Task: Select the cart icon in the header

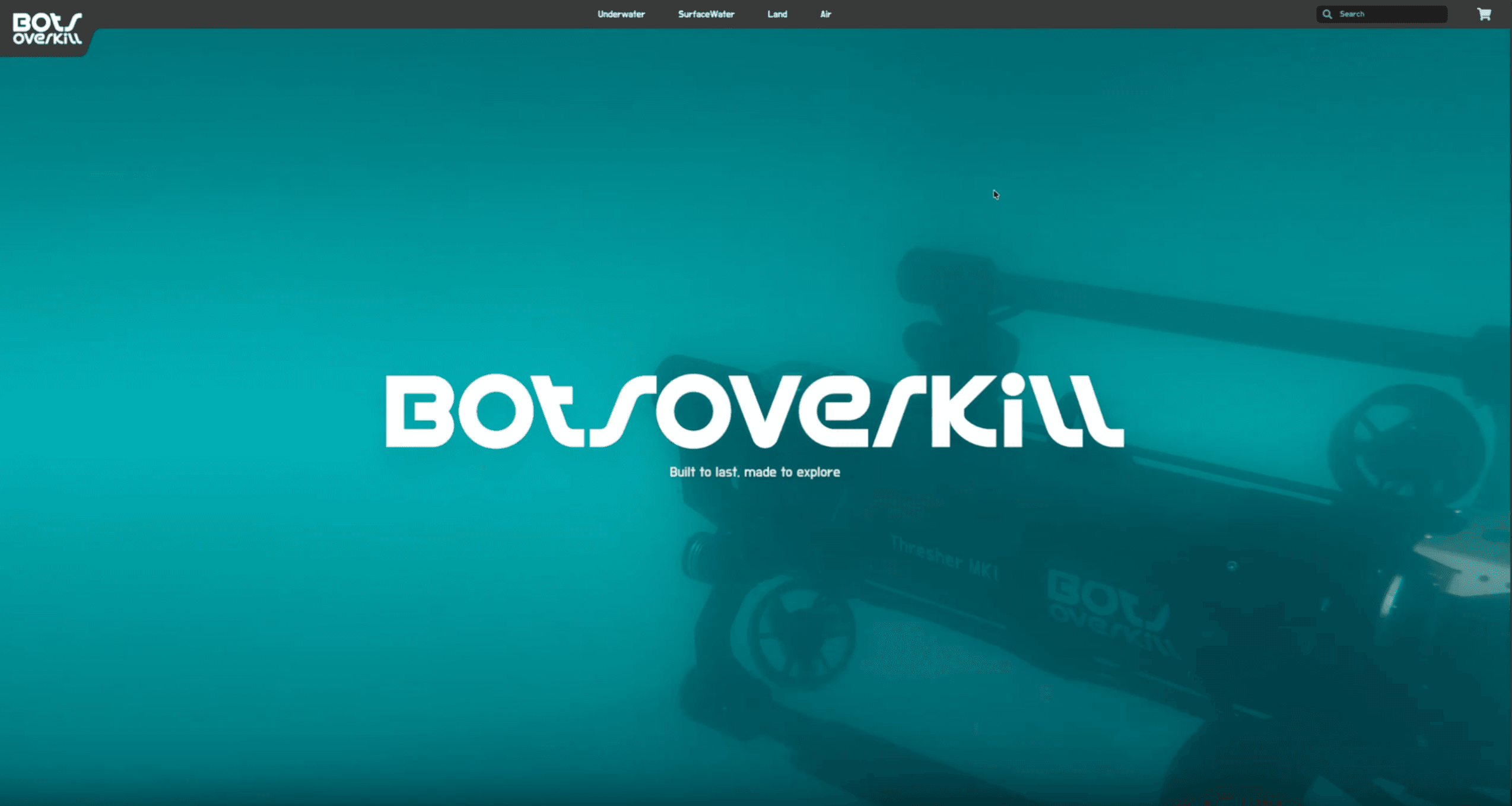Action: tap(1485, 14)
